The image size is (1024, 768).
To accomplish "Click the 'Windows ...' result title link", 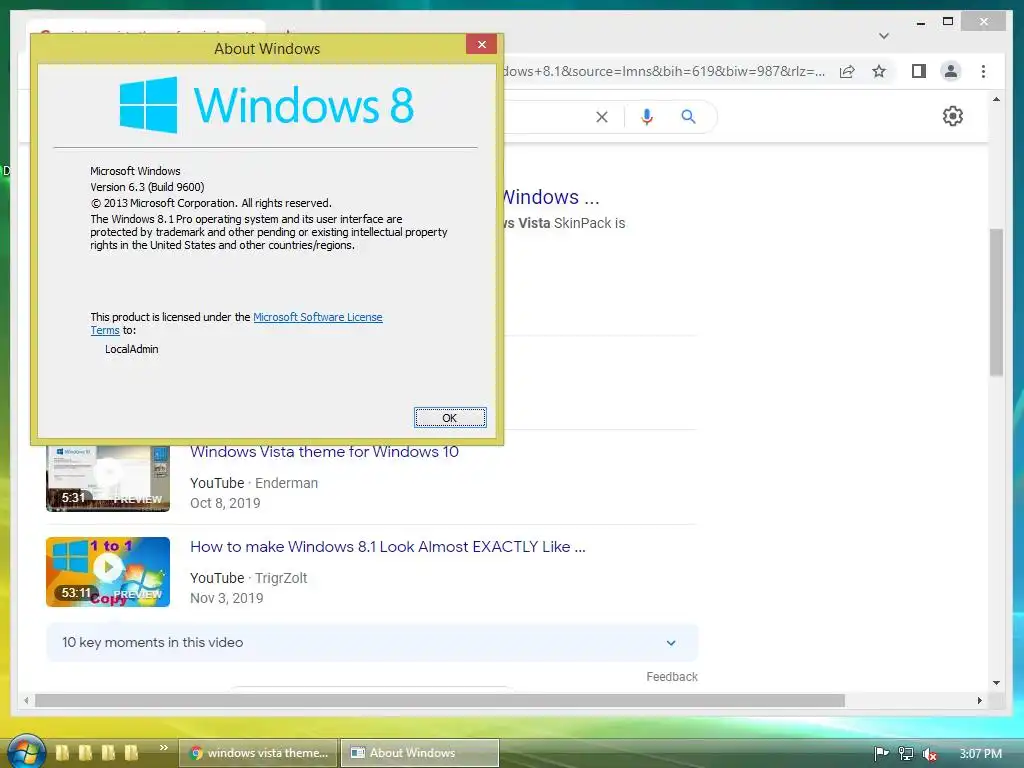I will pos(551,197).
